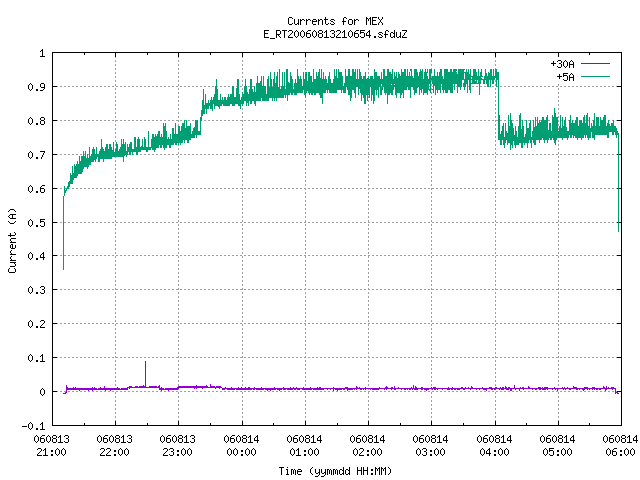This screenshot has width=640, height=480.
Task: Click the green +5A legend line sample
Action: coord(595,76)
